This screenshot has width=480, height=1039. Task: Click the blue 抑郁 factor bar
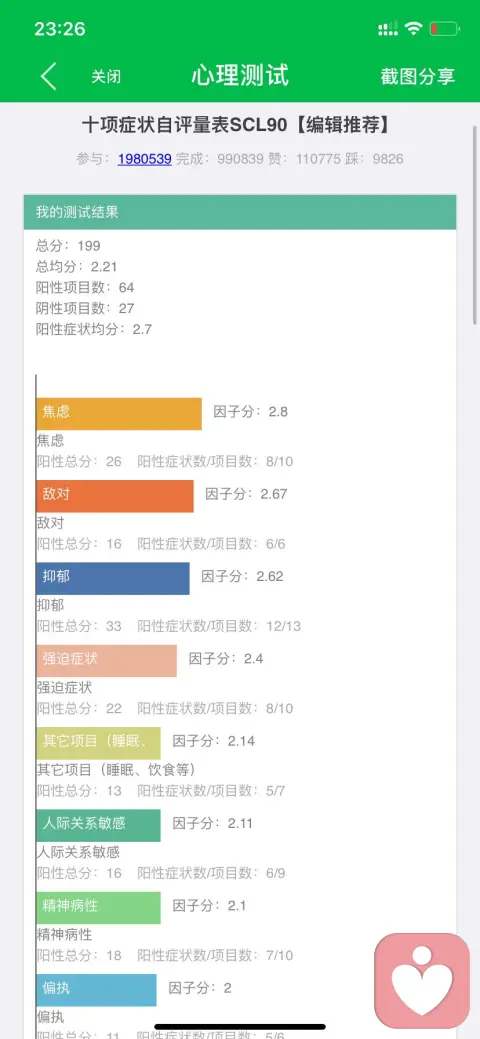113,578
